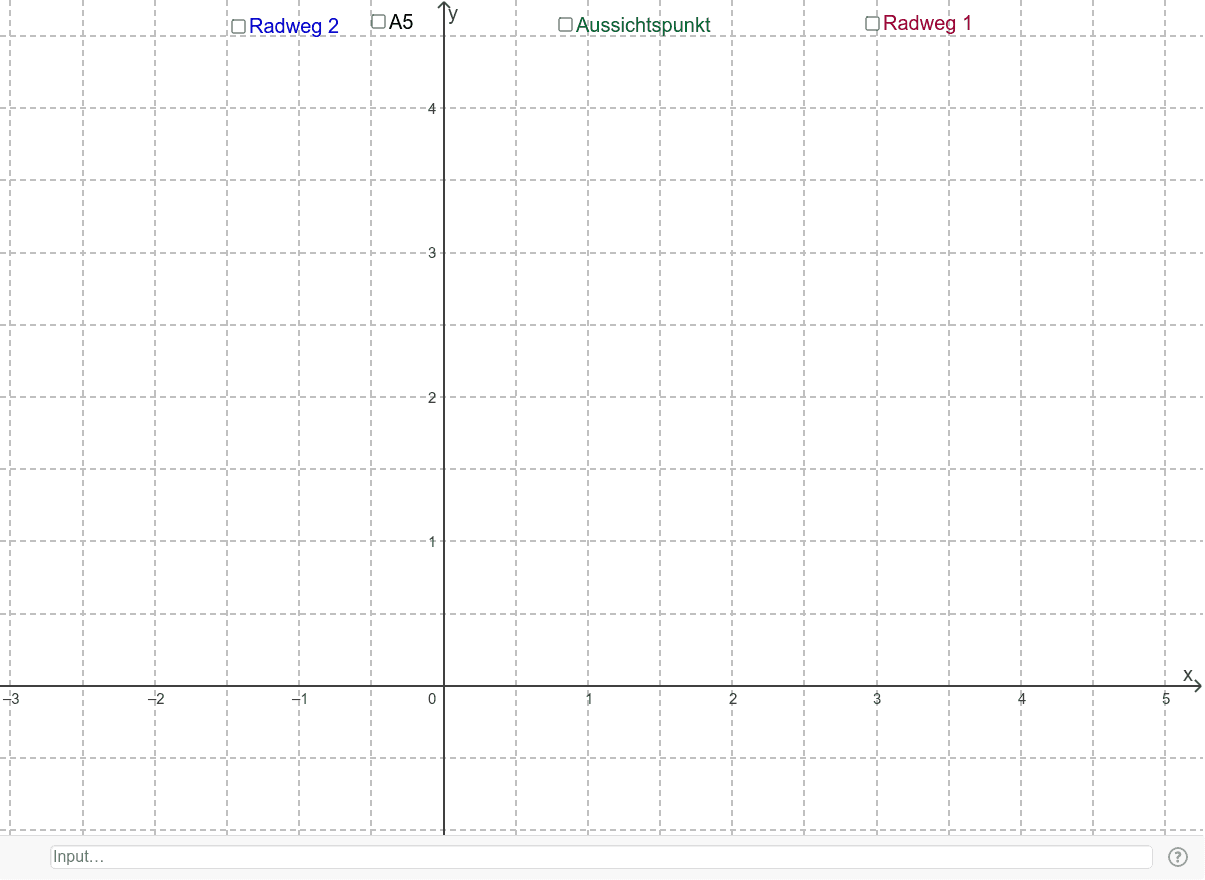This screenshot has height=880, width=1205.
Task: Open the input help question-mark icon
Action: pos(1178,857)
